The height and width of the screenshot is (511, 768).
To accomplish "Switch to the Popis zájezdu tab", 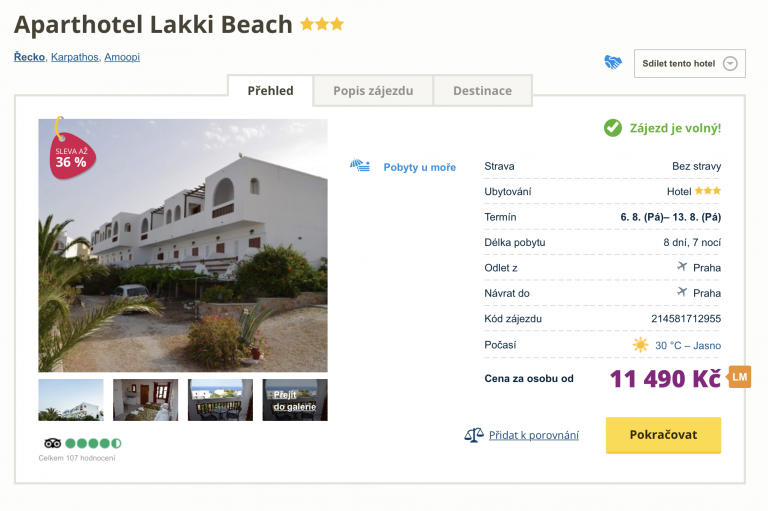I will click(373, 91).
